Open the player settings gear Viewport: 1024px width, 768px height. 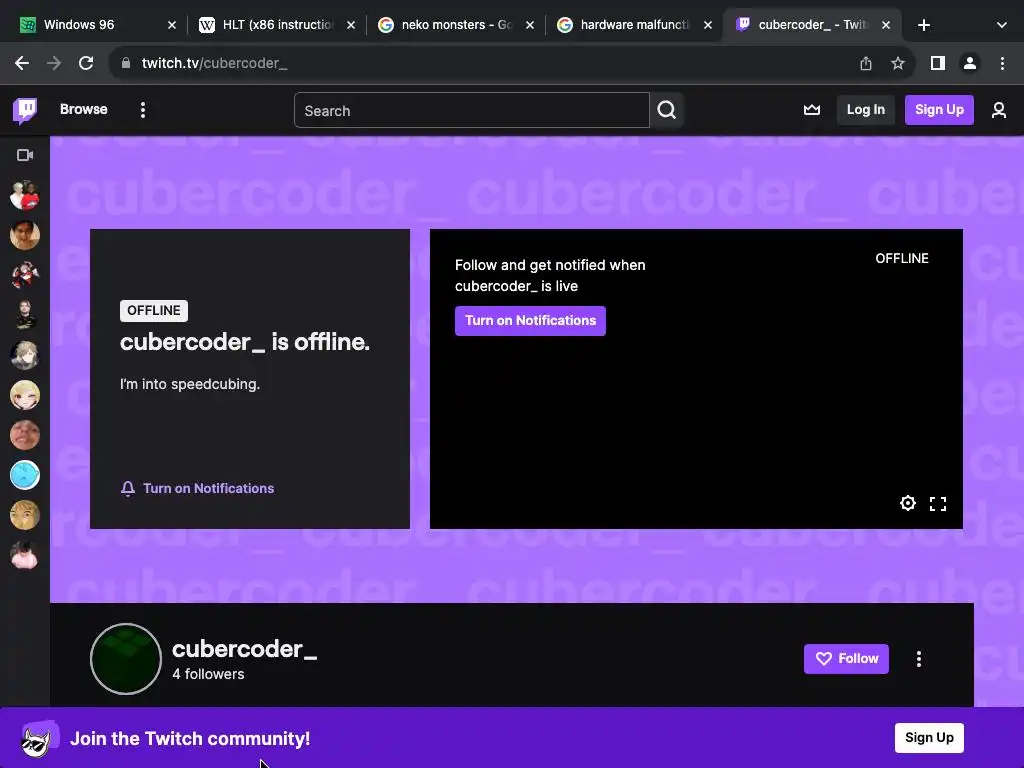[x=908, y=503]
